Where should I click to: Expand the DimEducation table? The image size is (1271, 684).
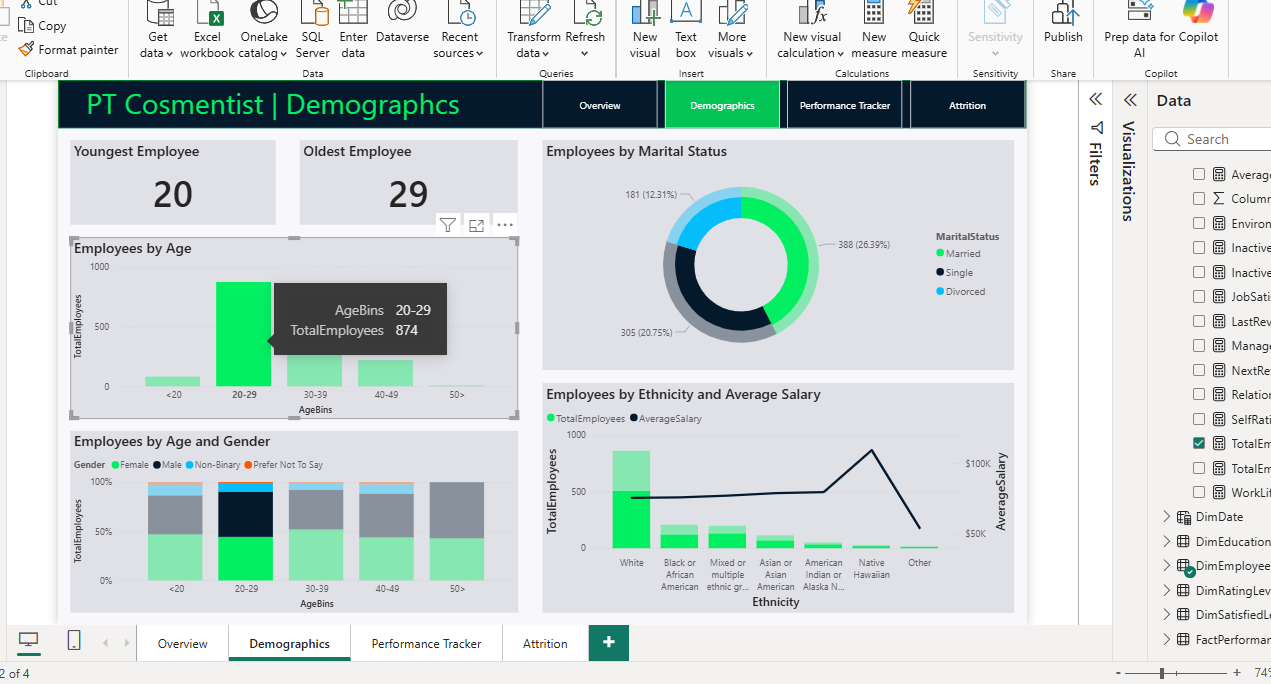1166,541
